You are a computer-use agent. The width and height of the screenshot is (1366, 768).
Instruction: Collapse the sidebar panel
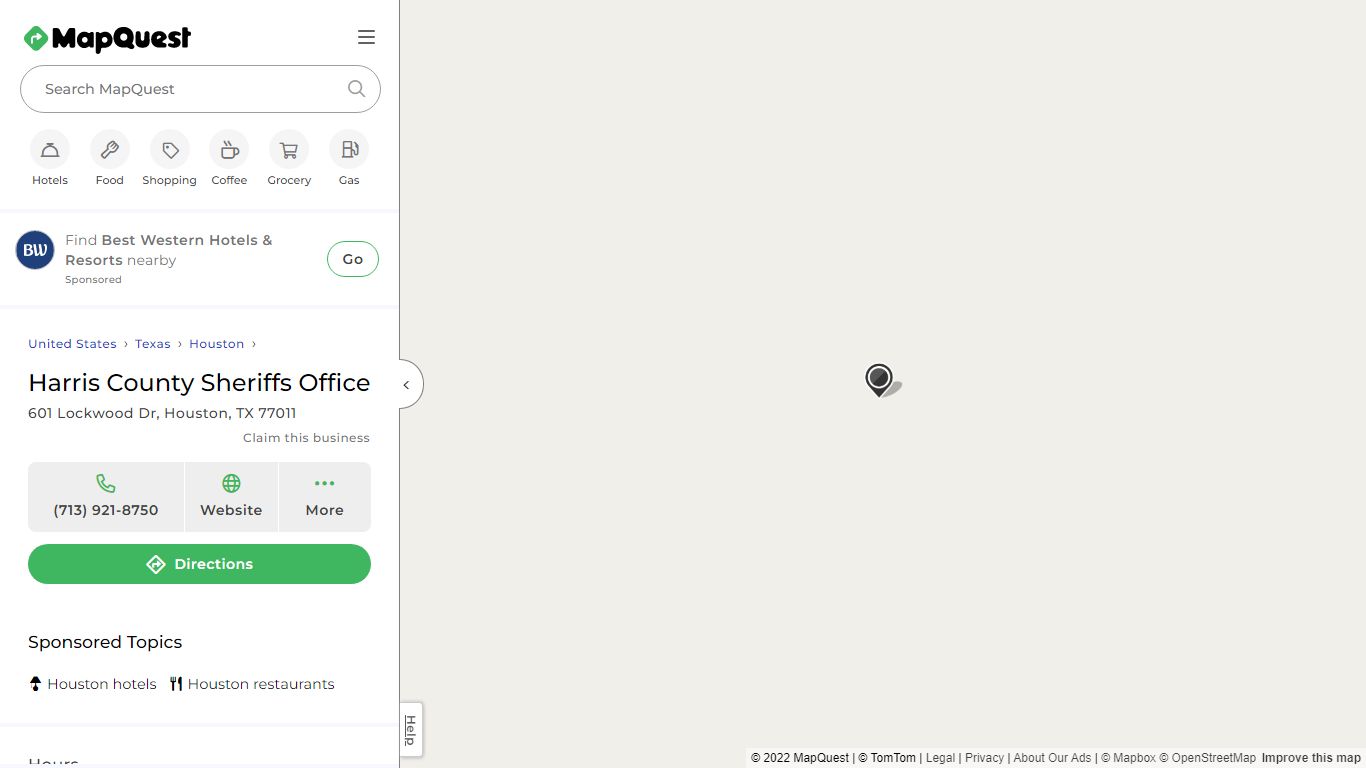[x=409, y=385]
